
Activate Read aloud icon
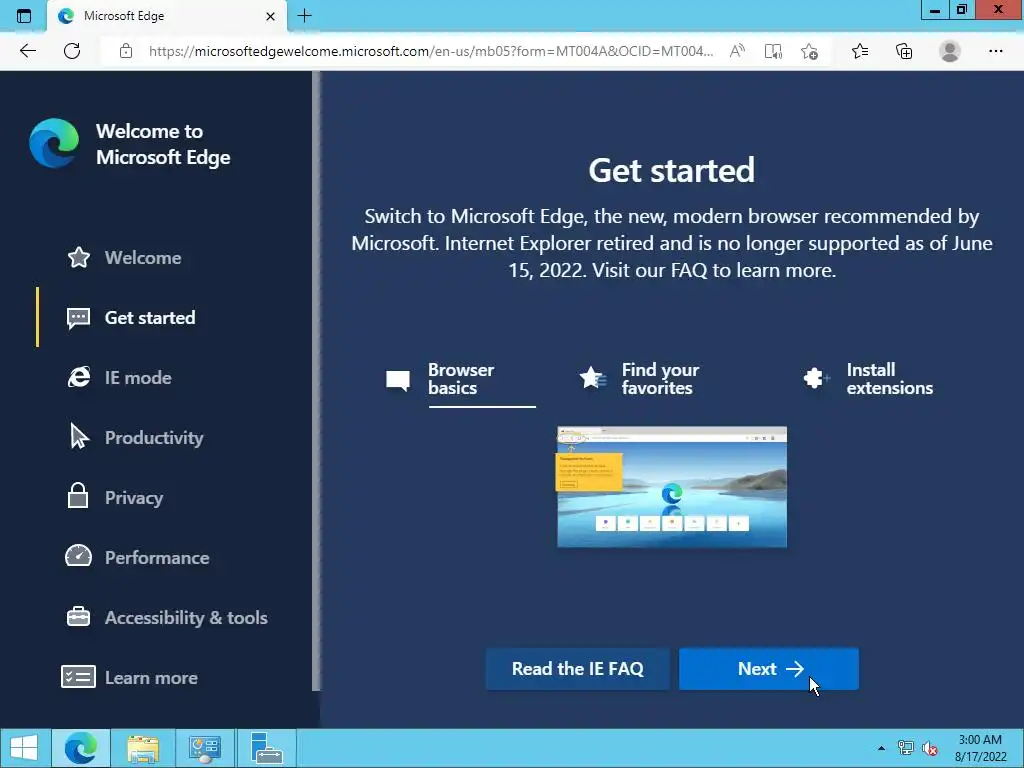coord(737,51)
